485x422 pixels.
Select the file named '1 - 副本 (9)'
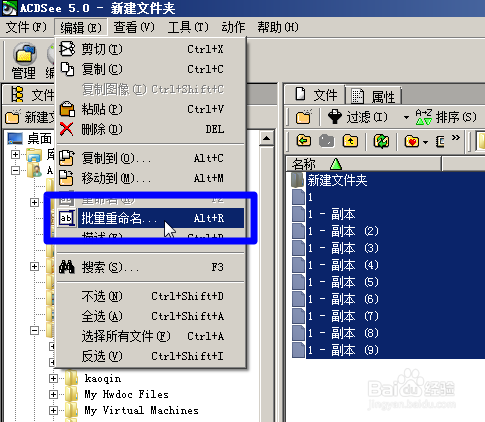click(343, 350)
